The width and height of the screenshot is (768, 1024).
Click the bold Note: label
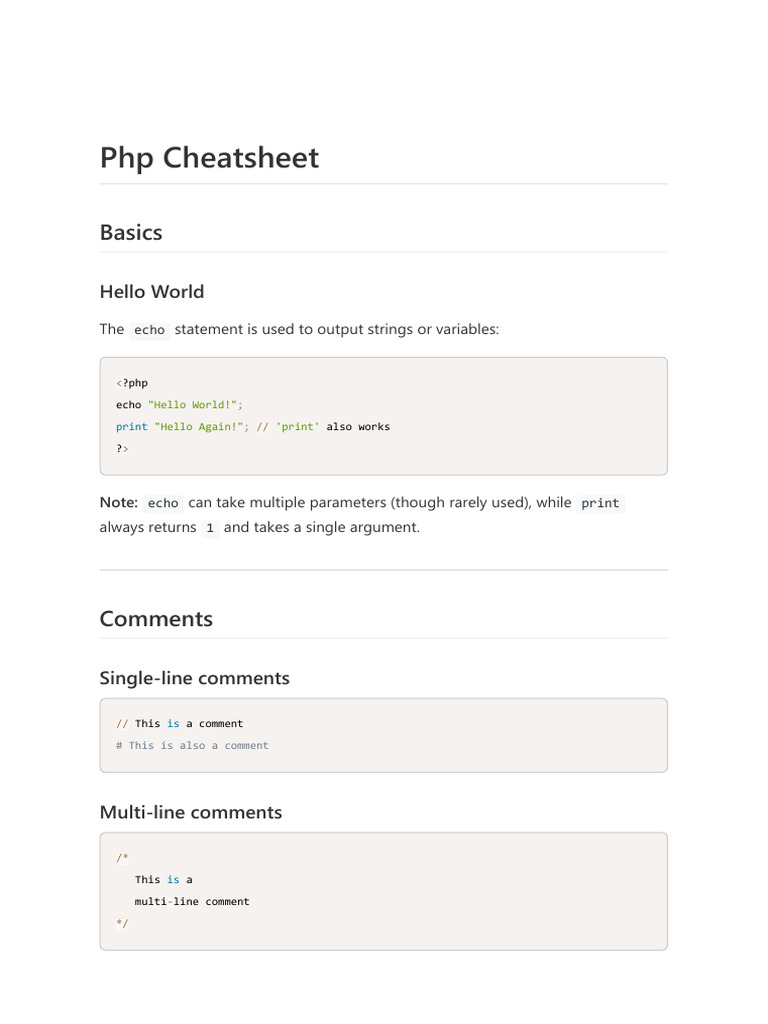pos(118,503)
